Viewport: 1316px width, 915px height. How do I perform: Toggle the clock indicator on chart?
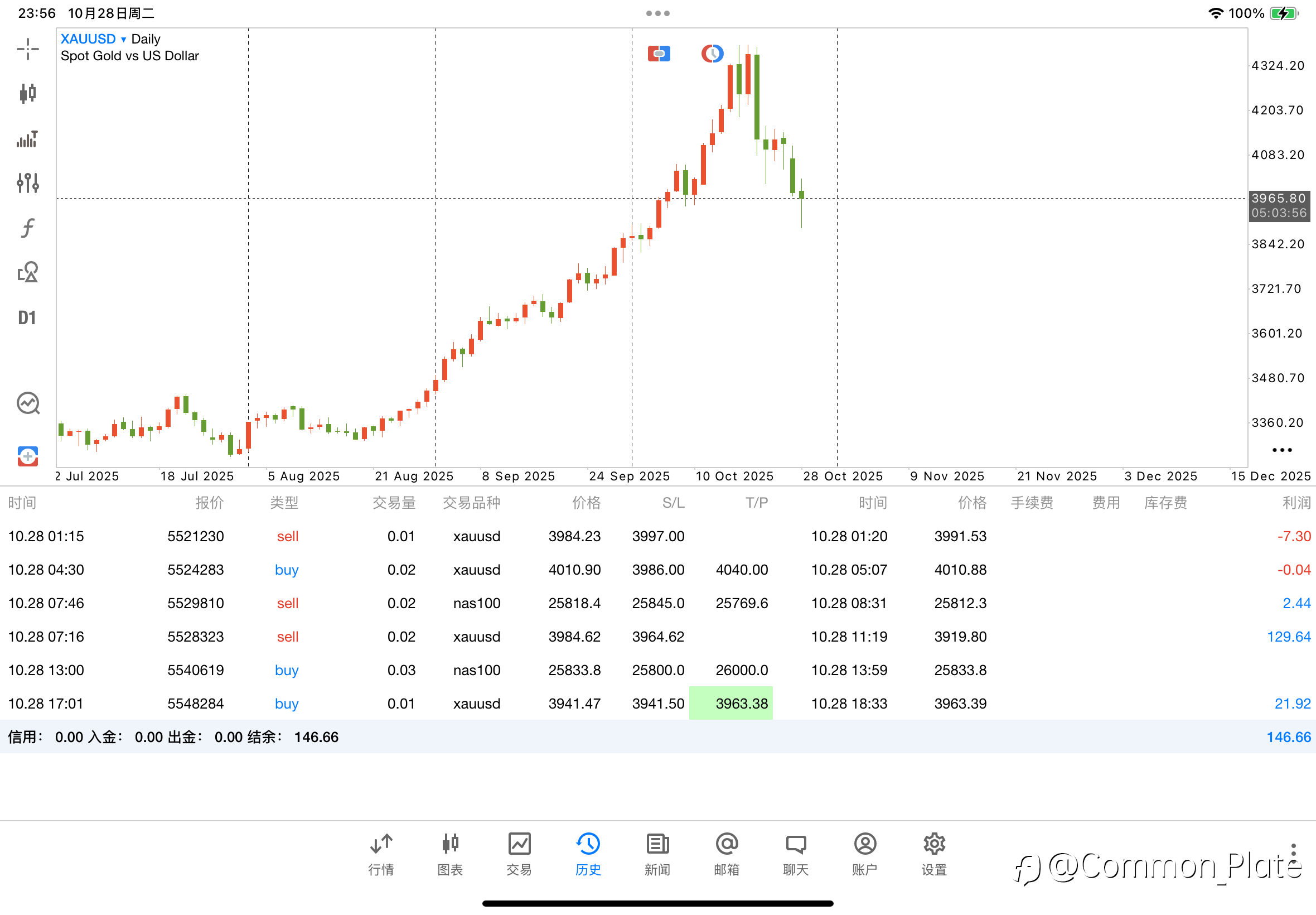[x=712, y=54]
